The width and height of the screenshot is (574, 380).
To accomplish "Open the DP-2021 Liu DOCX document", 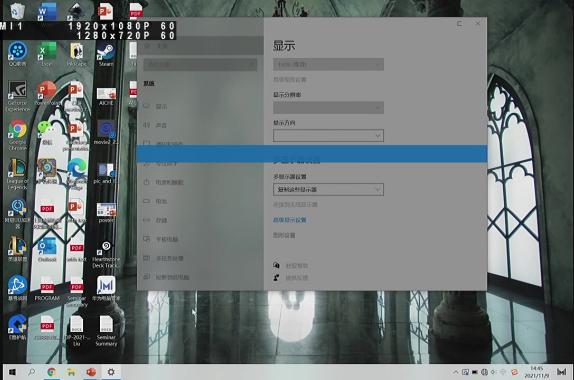I will coord(76,331).
